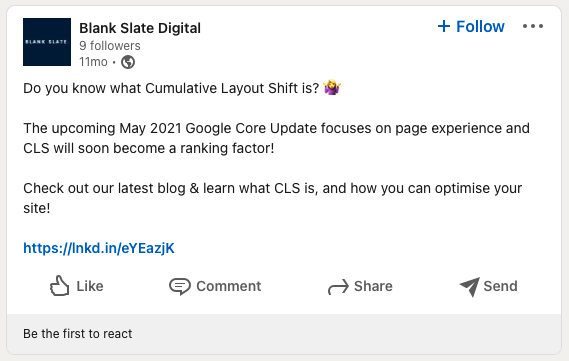This screenshot has width=569, height=361.
Task: Click the plus icon beside Follow
Action: pyautogui.click(x=444, y=26)
